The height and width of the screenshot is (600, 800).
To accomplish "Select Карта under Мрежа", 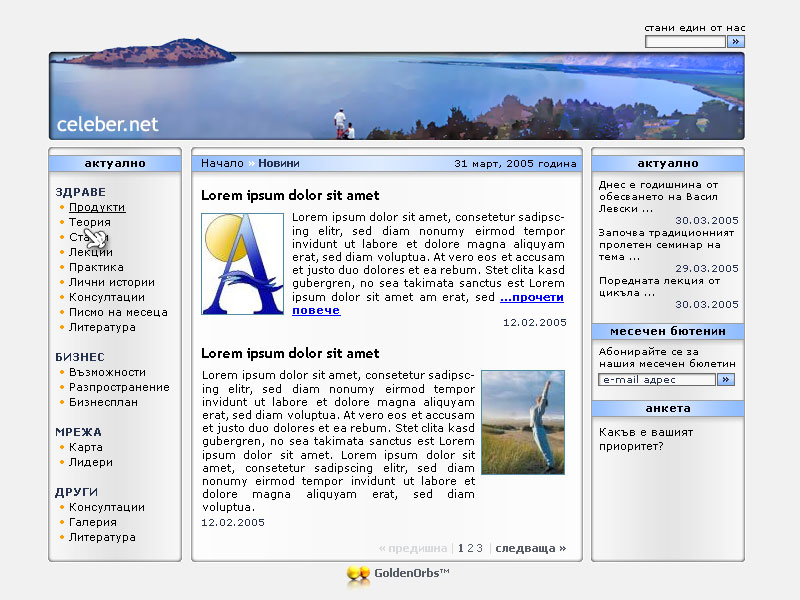I will [x=86, y=447].
